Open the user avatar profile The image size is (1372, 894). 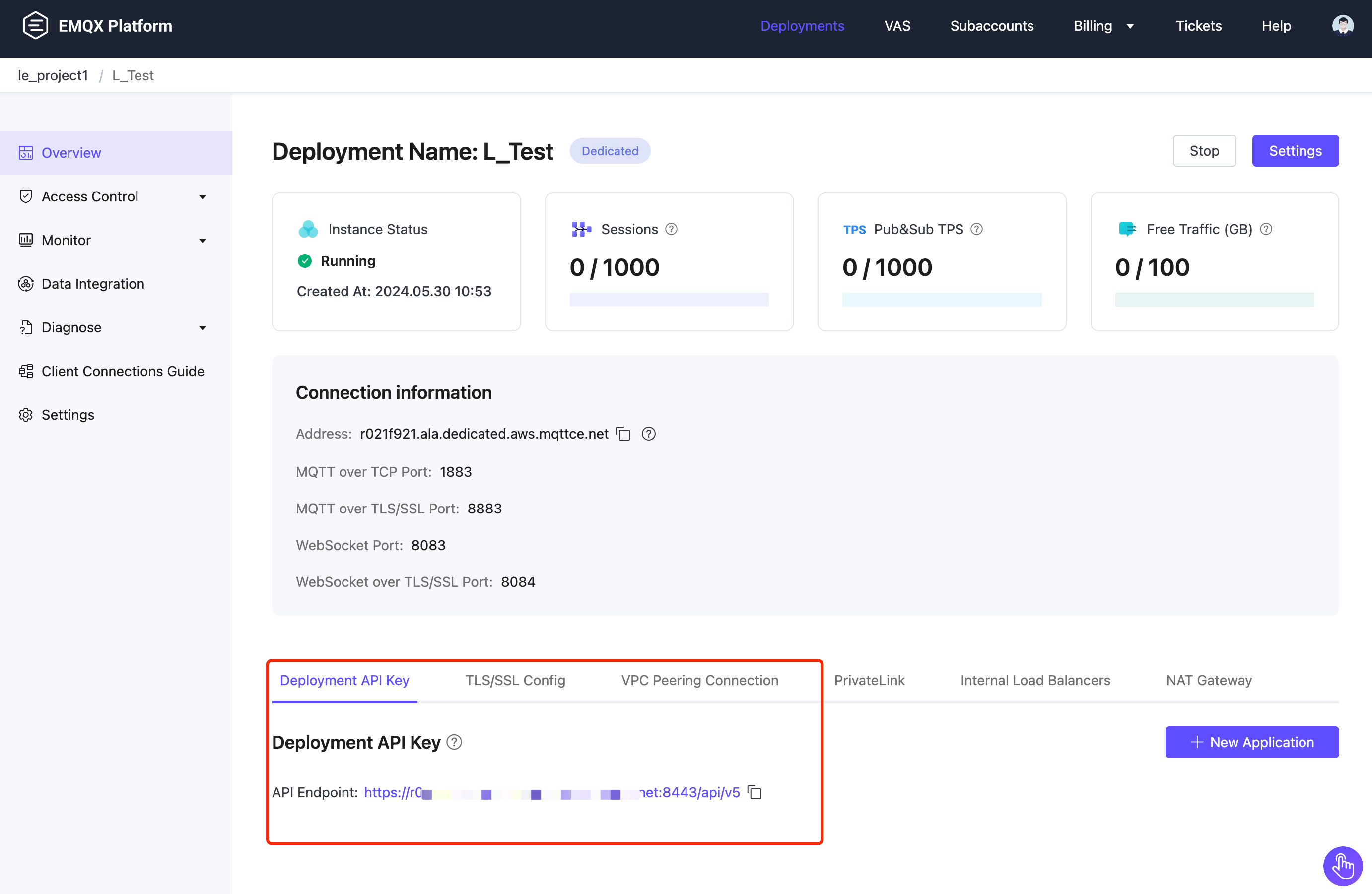click(x=1343, y=25)
